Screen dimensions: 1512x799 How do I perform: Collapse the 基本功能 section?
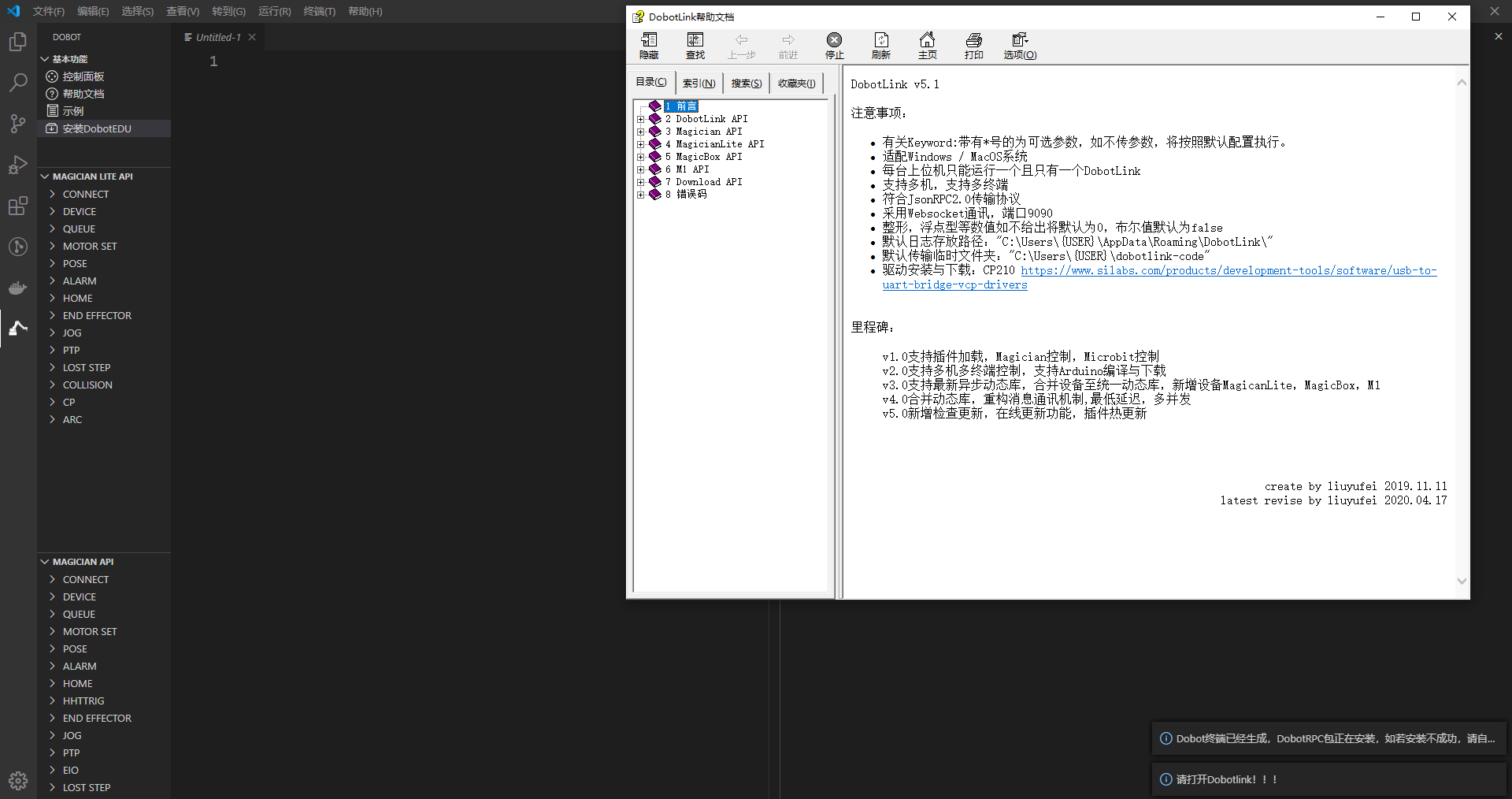point(104,59)
